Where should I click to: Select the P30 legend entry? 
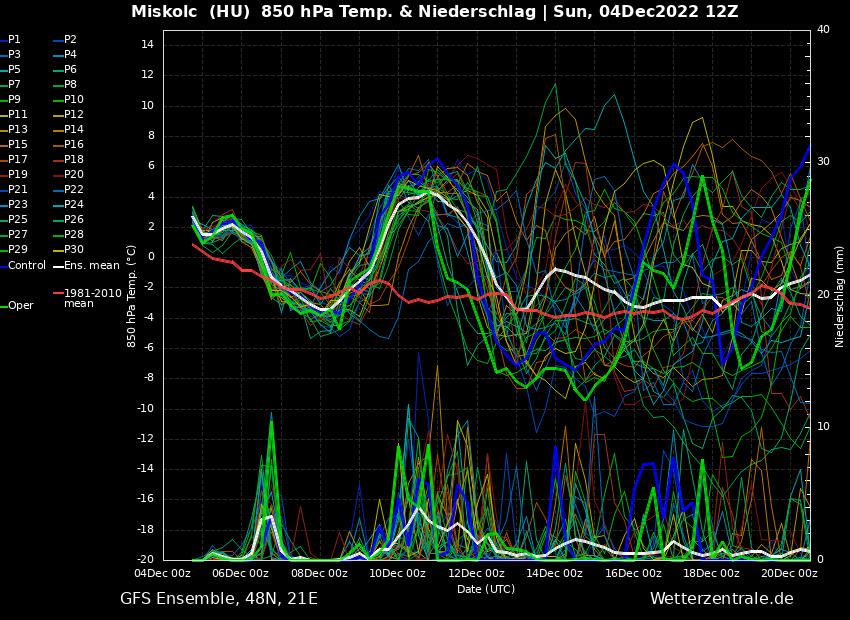73,250
